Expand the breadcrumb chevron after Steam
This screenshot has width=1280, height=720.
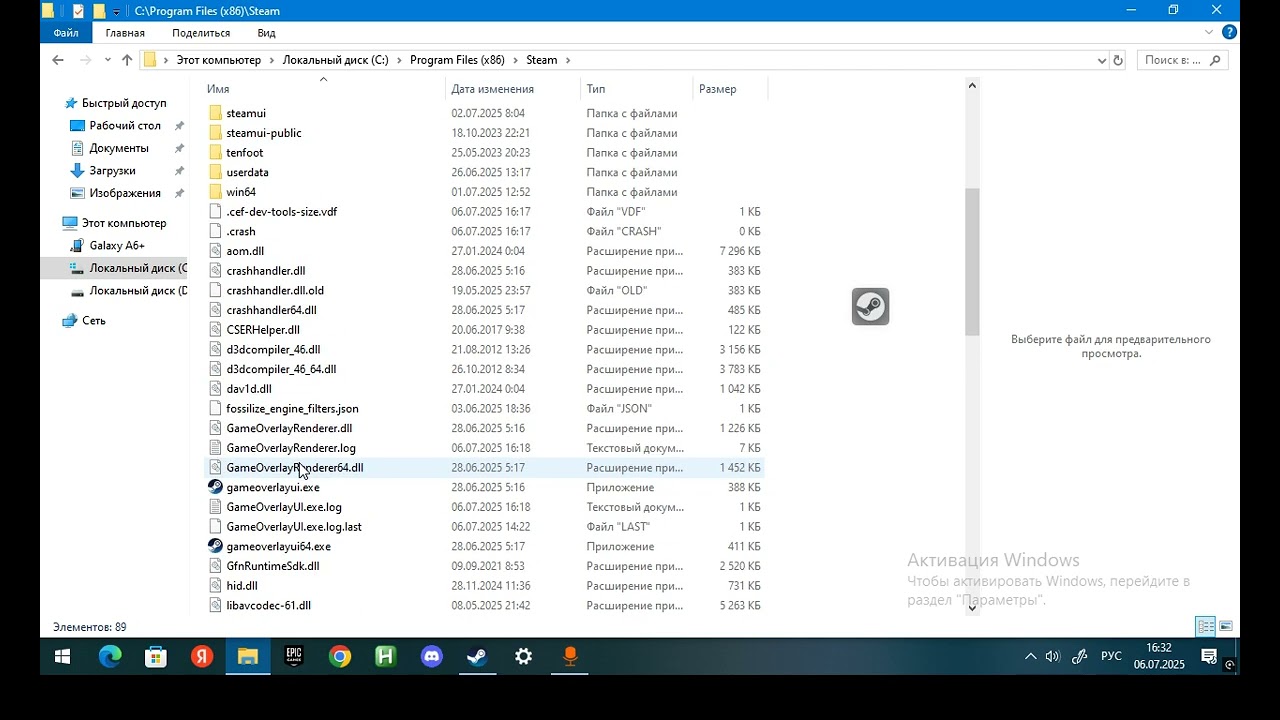[x=568, y=60]
